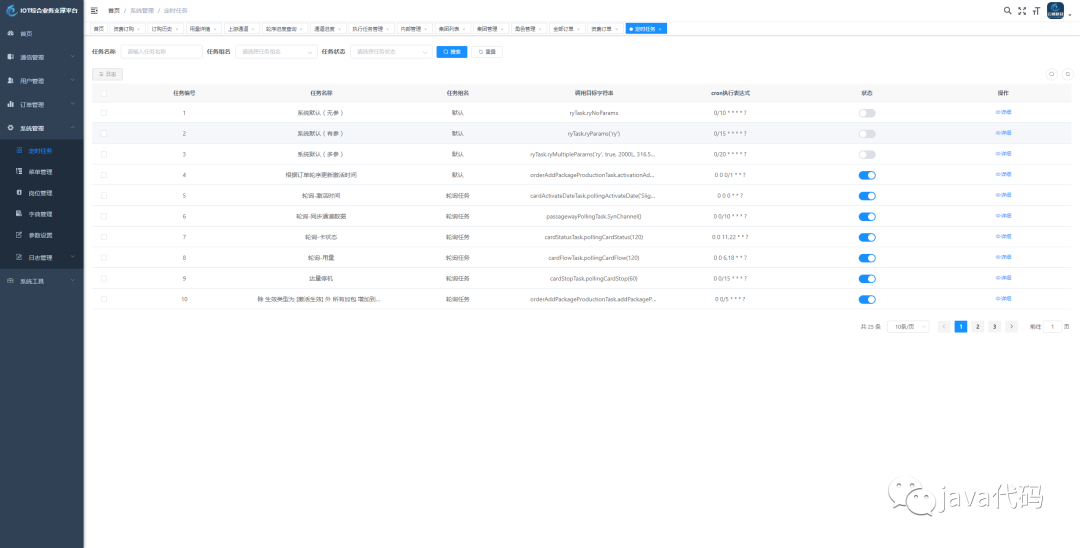Open the 任务组名 dropdown

276,52
